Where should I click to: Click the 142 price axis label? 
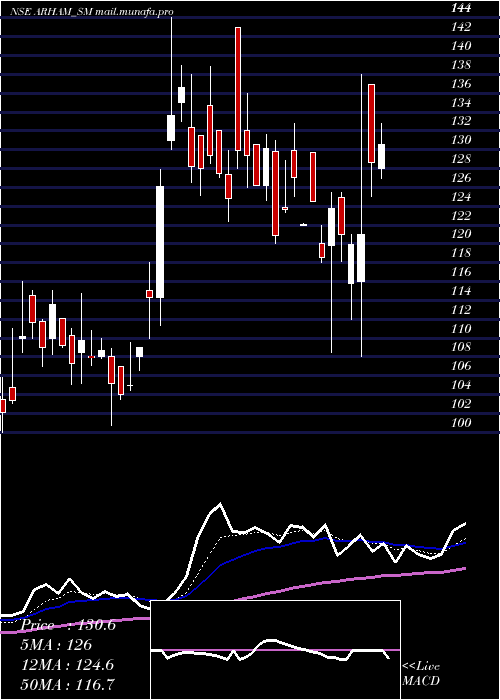click(x=461, y=27)
